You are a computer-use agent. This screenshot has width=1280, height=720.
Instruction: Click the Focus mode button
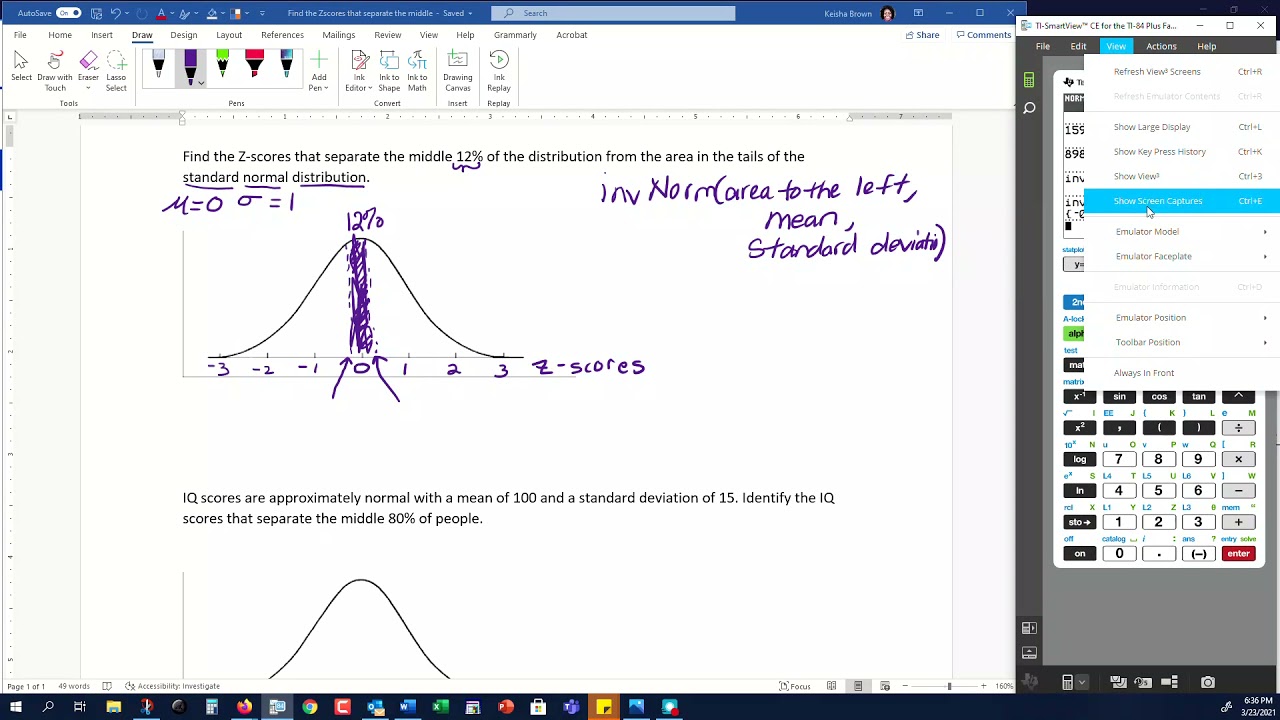795,686
